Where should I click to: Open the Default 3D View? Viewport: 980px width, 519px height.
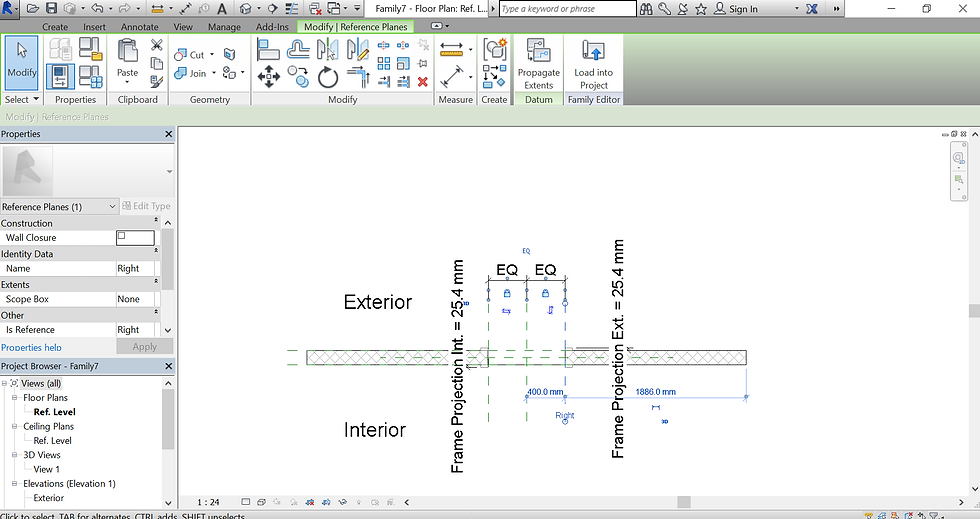(246, 9)
